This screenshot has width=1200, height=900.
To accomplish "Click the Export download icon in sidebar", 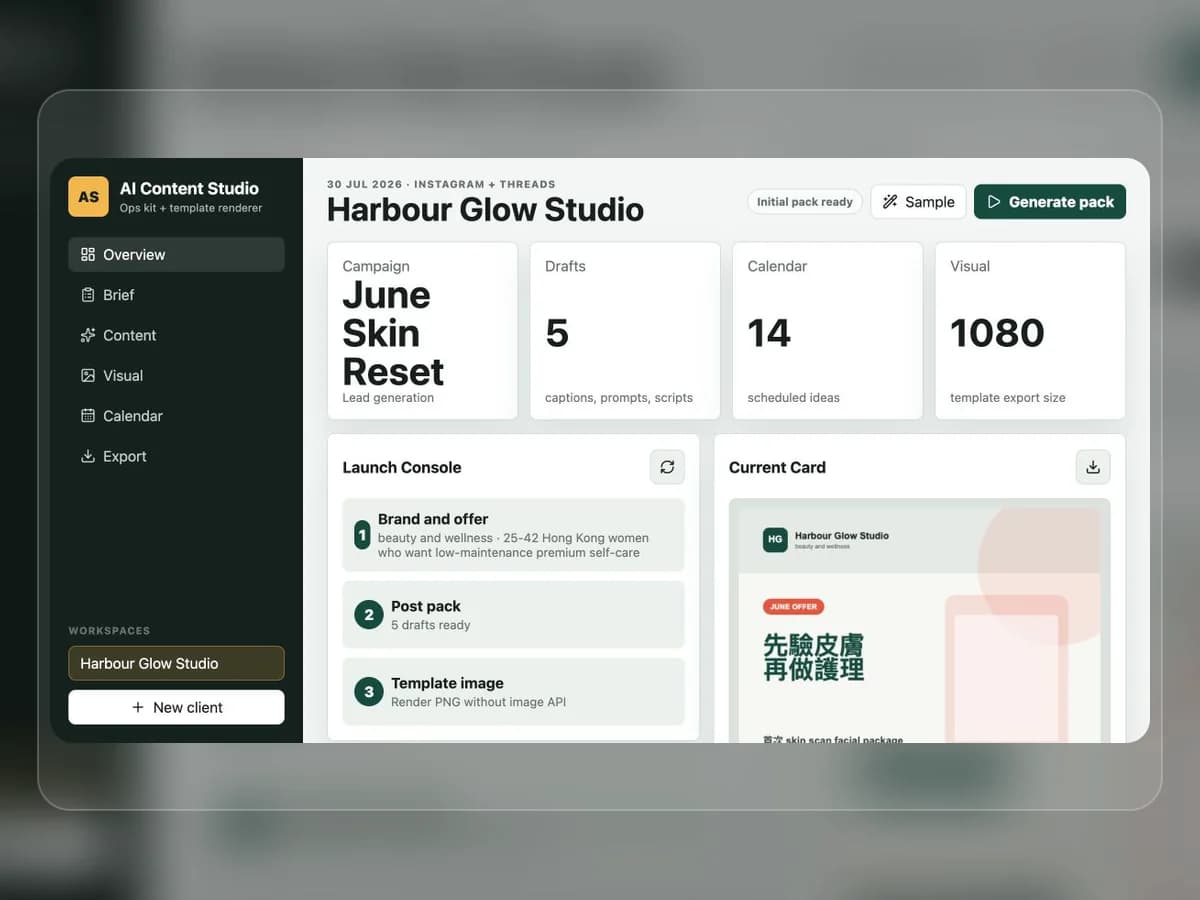I will (x=88, y=456).
